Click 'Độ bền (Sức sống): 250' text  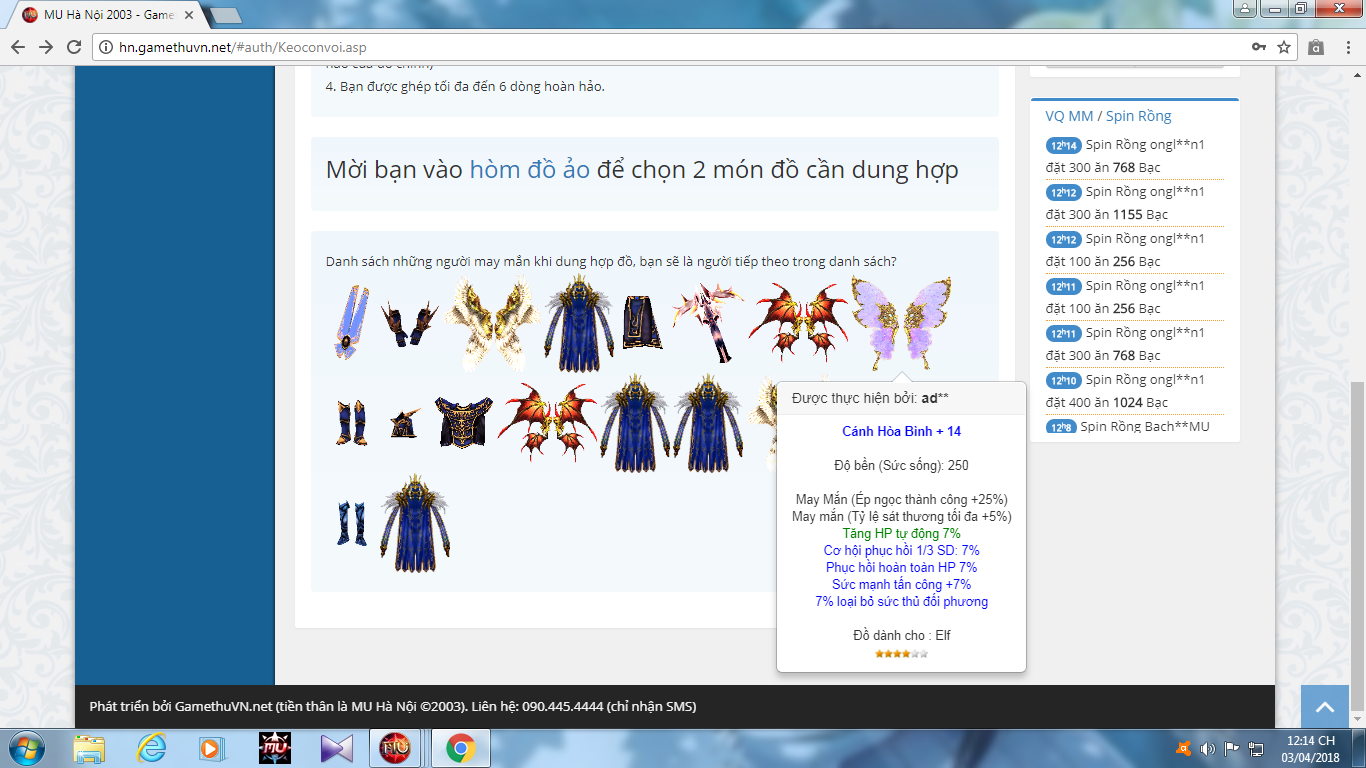[x=901, y=465]
